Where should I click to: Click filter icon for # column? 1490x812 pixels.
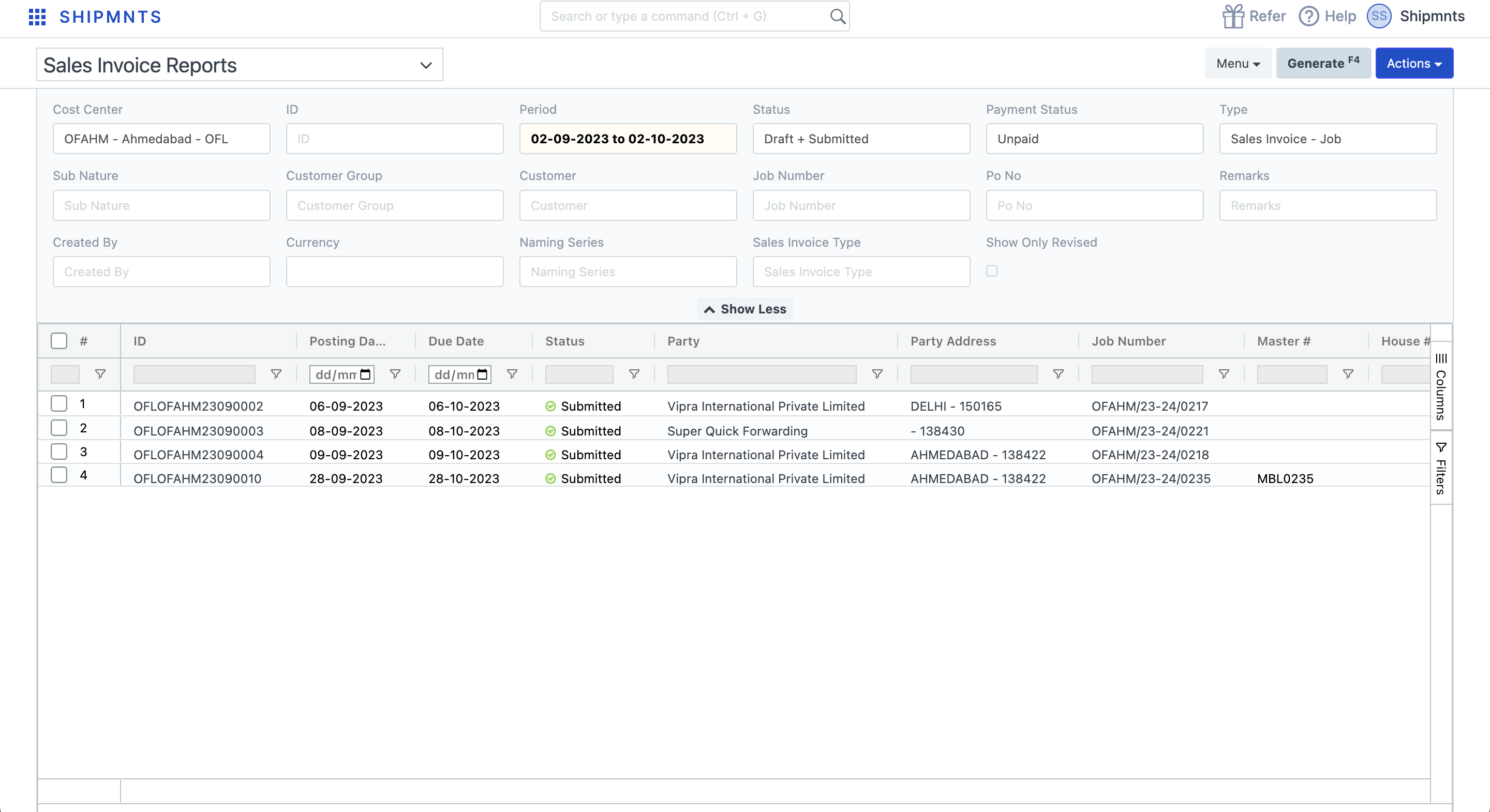[100, 374]
